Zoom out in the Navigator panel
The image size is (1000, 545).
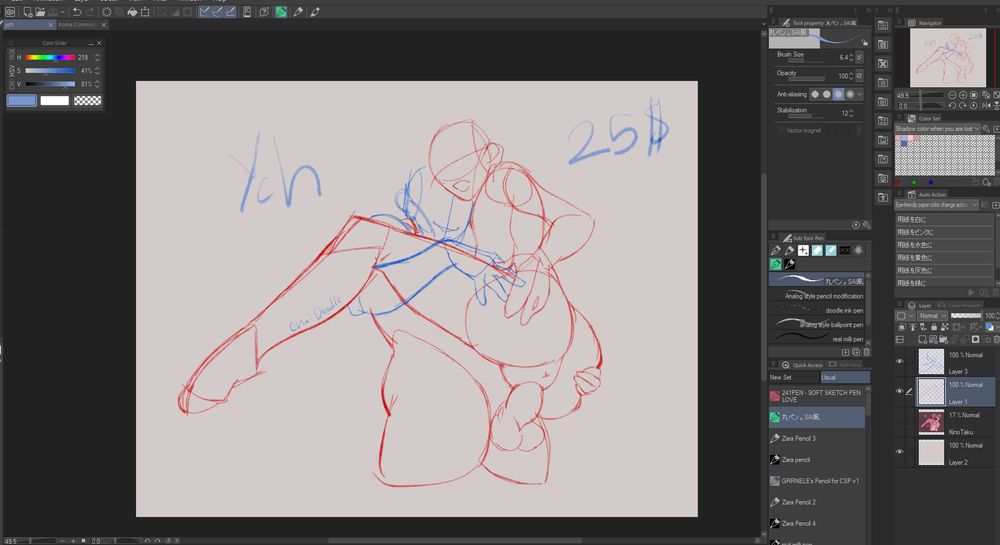[x=952, y=95]
